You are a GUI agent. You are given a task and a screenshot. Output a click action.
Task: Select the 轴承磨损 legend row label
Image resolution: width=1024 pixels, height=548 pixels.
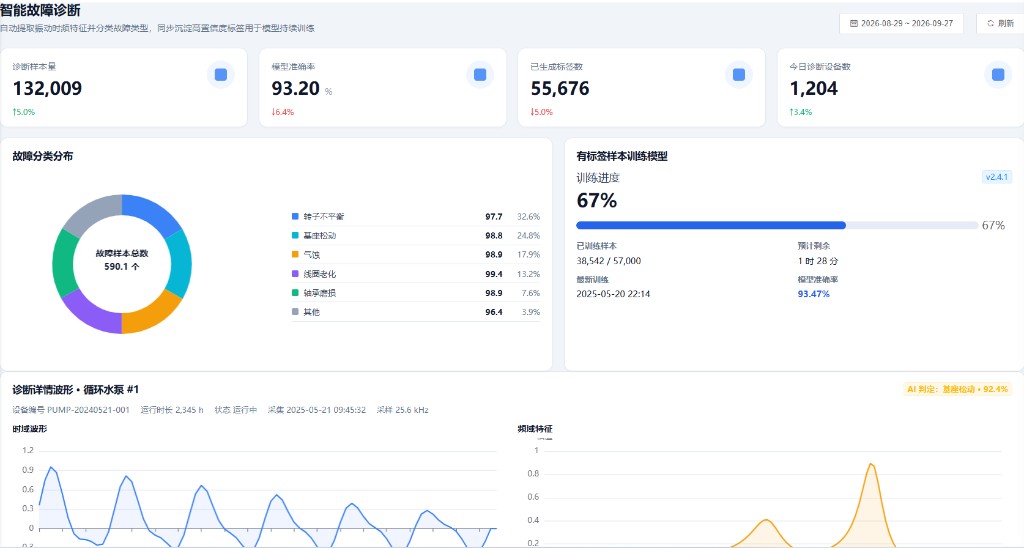click(x=319, y=293)
